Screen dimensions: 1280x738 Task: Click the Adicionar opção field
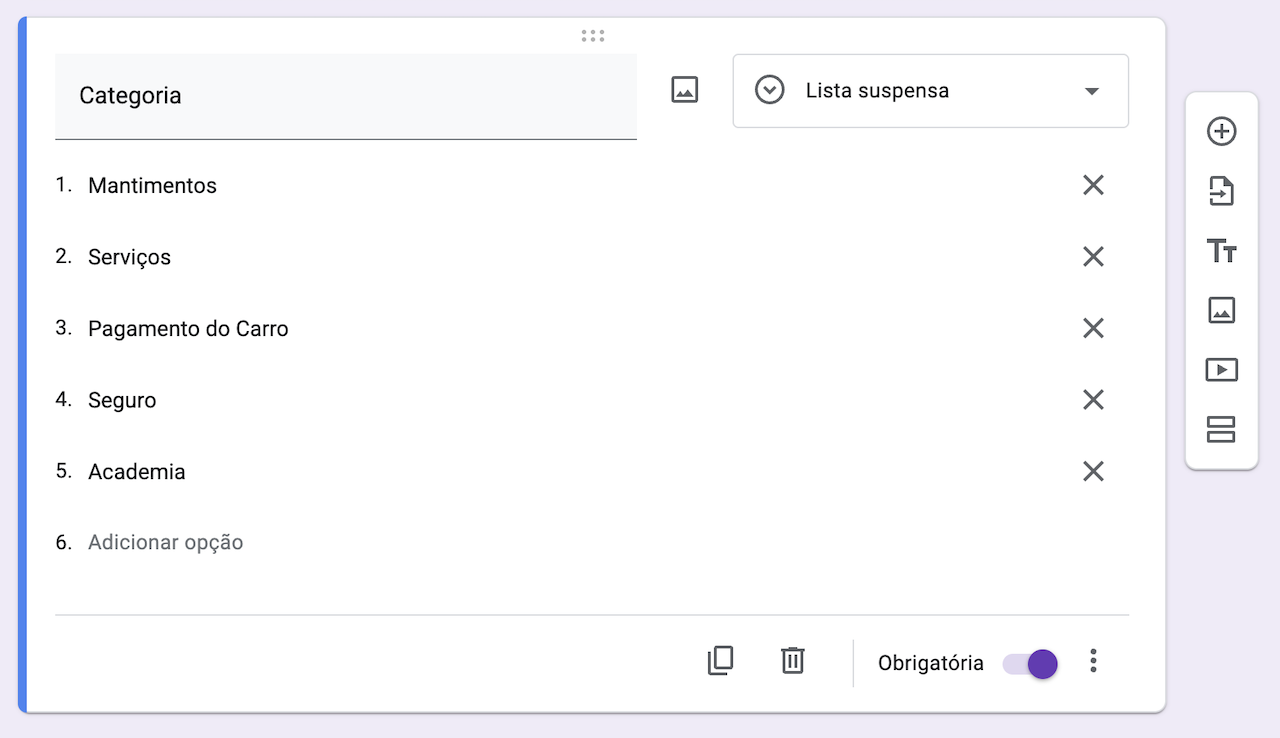coord(166,543)
